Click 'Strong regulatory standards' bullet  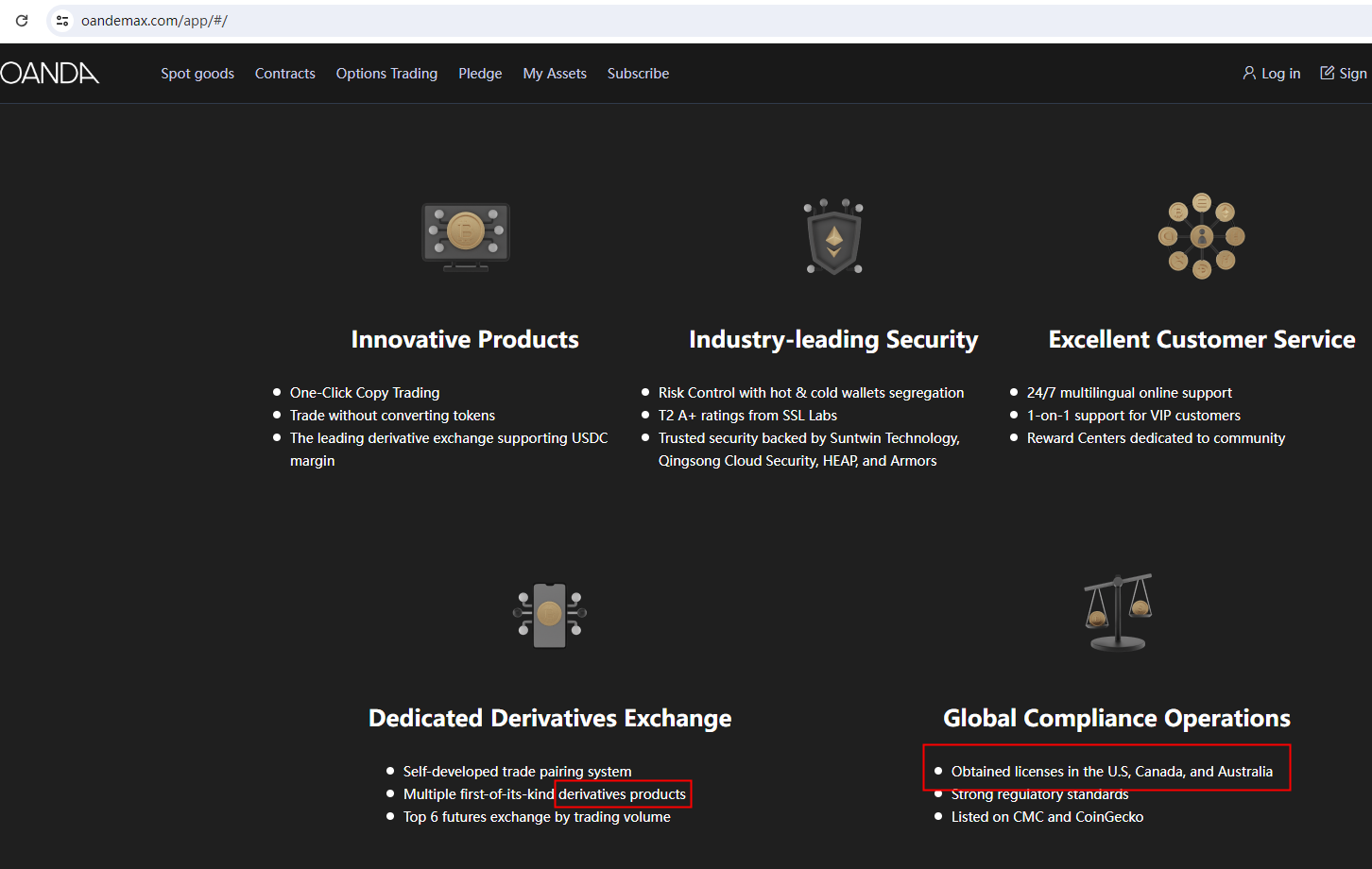point(1040,794)
